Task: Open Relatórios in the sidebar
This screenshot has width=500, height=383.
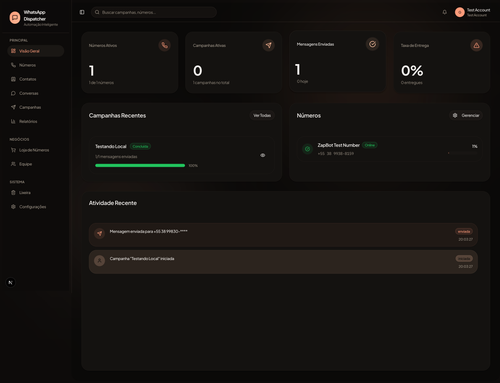Action: (36, 121)
